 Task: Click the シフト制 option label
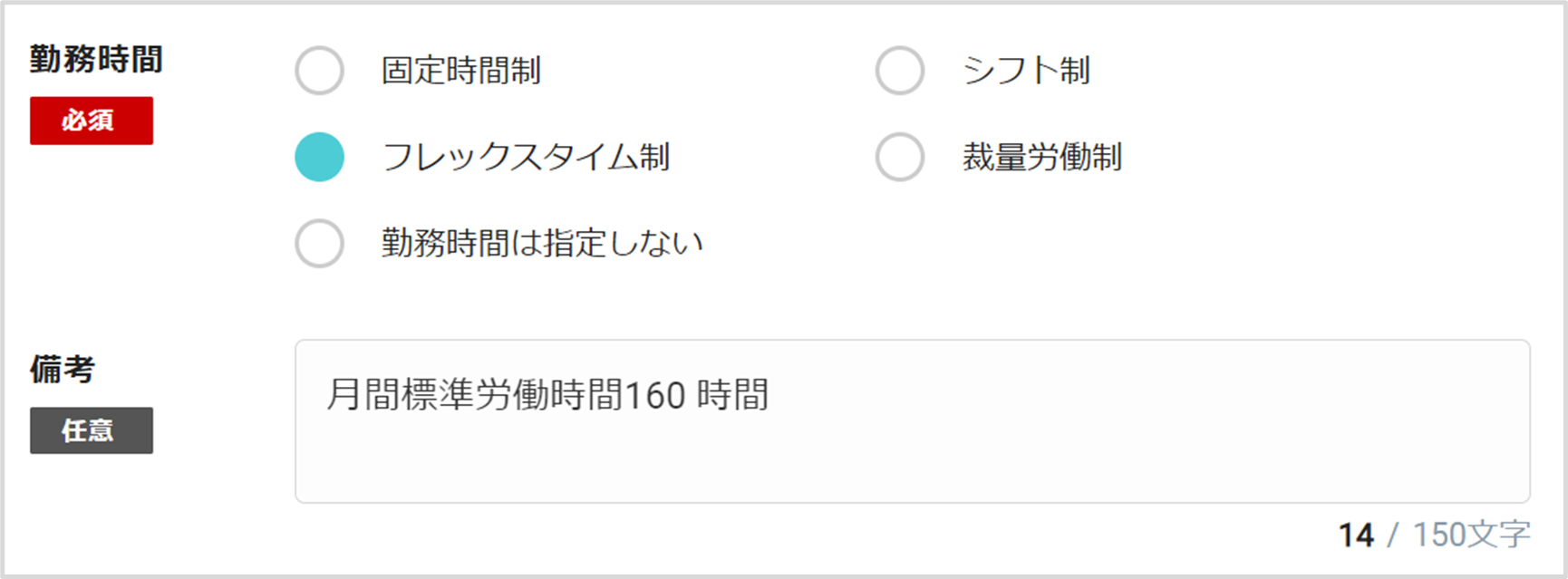[1026, 71]
